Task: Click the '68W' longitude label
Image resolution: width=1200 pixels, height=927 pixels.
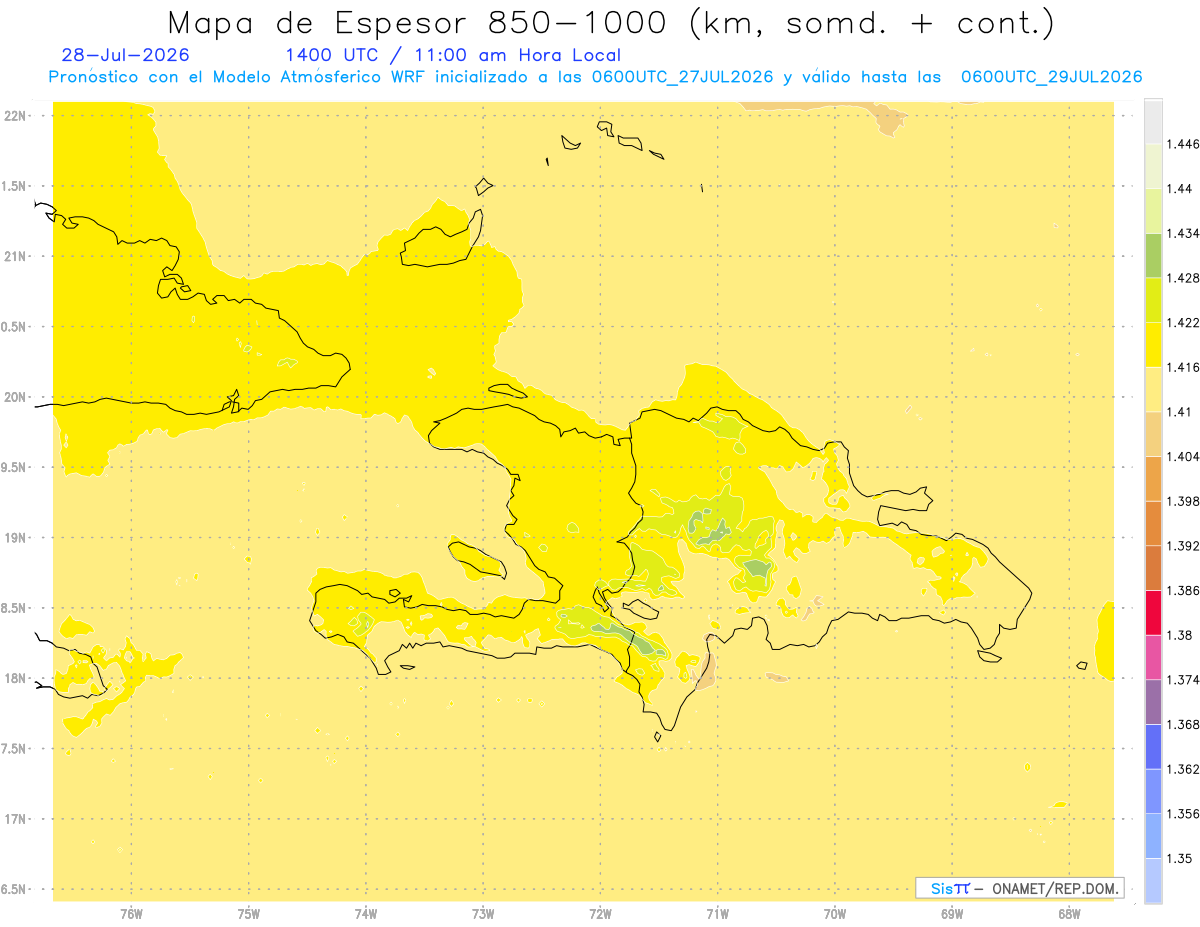Action: point(1069,913)
